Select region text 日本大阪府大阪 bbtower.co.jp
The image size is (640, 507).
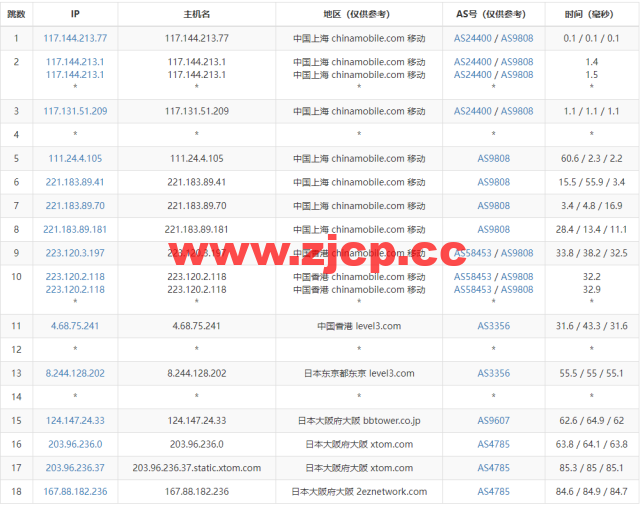click(359, 420)
